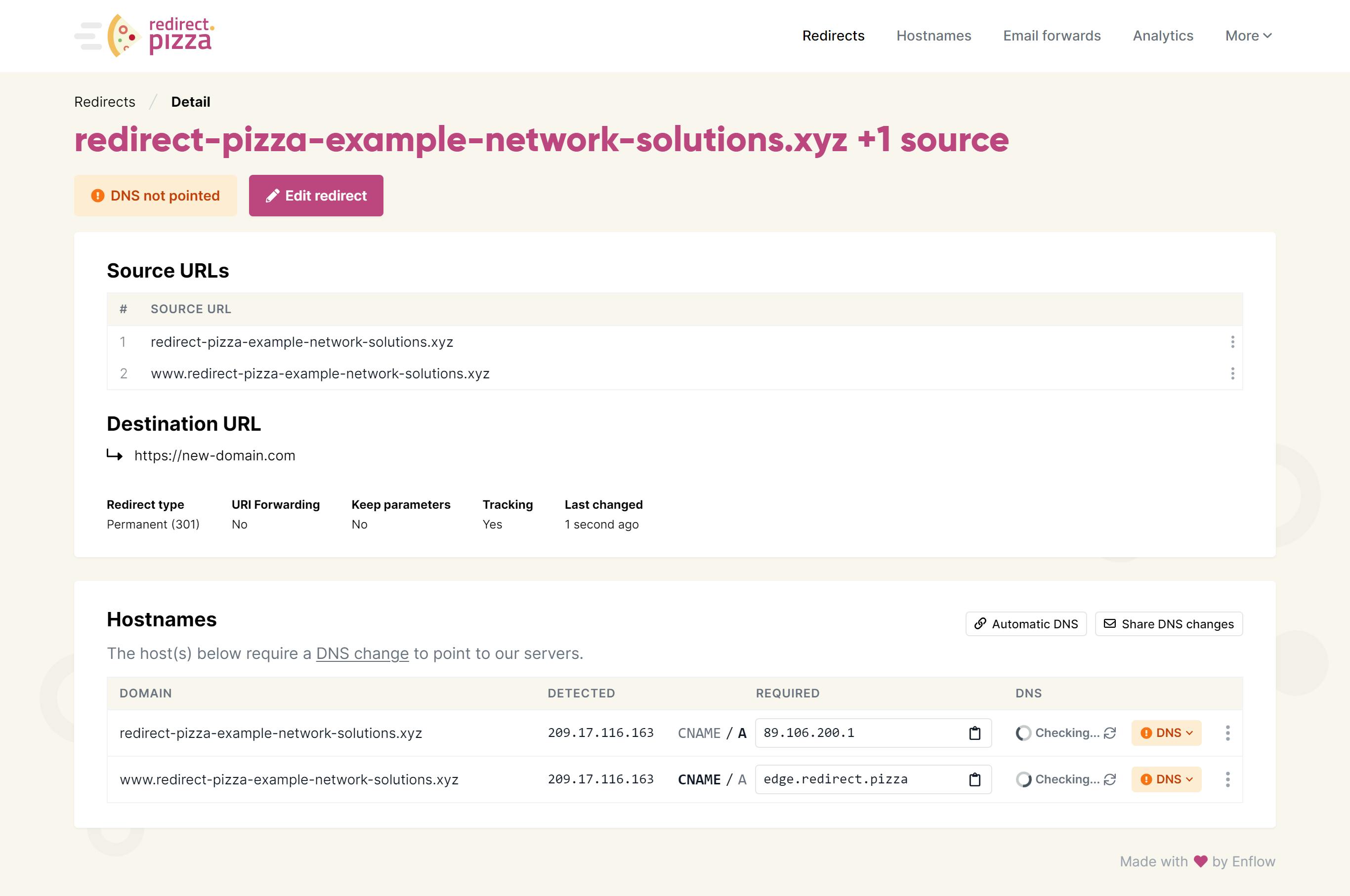Viewport: 1350px width, 896px height.
Task: Open the Hostnames navigation tab
Action: click(933, 36)
